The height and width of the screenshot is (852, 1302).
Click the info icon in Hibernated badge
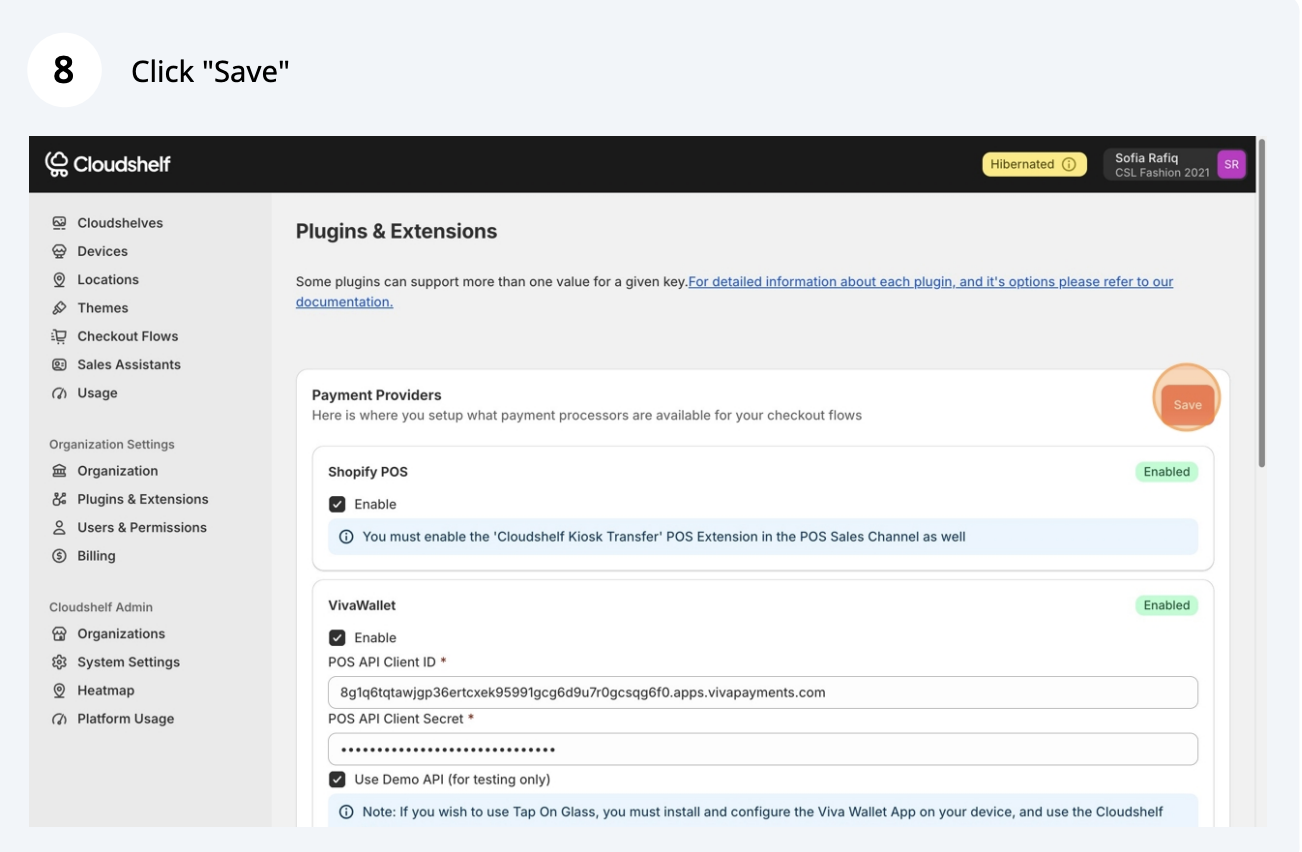tap(1069, 164)
